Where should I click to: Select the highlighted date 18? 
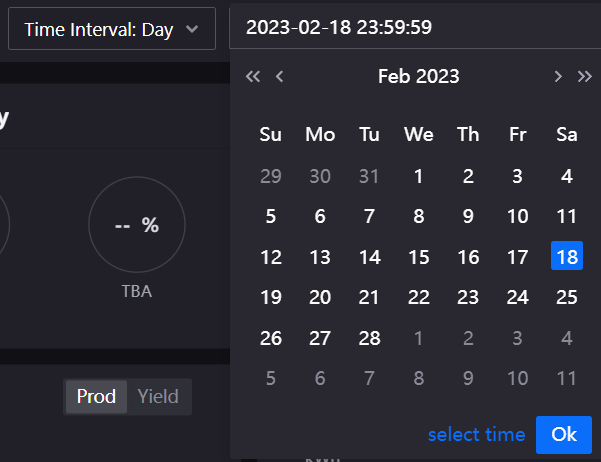(567, 256)
